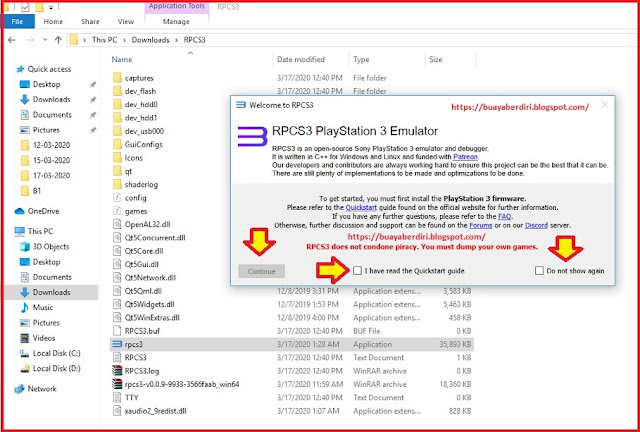The height and width of the screenshot is (432, 640).
Task: Select the GuiConfigs folder icon
Action: click(117, 145)
